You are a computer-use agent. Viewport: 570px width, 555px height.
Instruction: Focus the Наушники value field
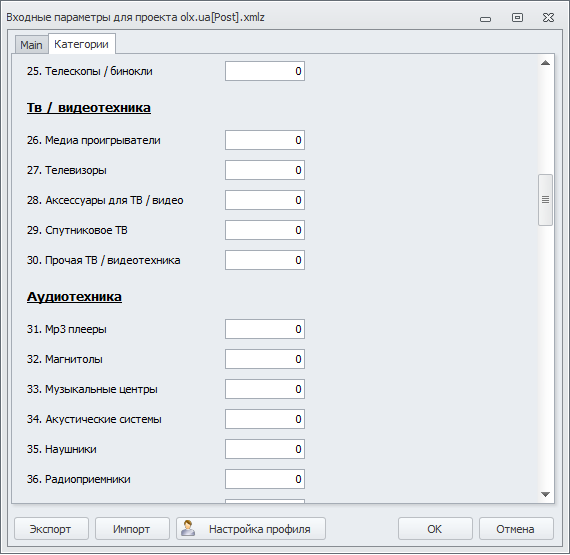click(x=265, y=449)
